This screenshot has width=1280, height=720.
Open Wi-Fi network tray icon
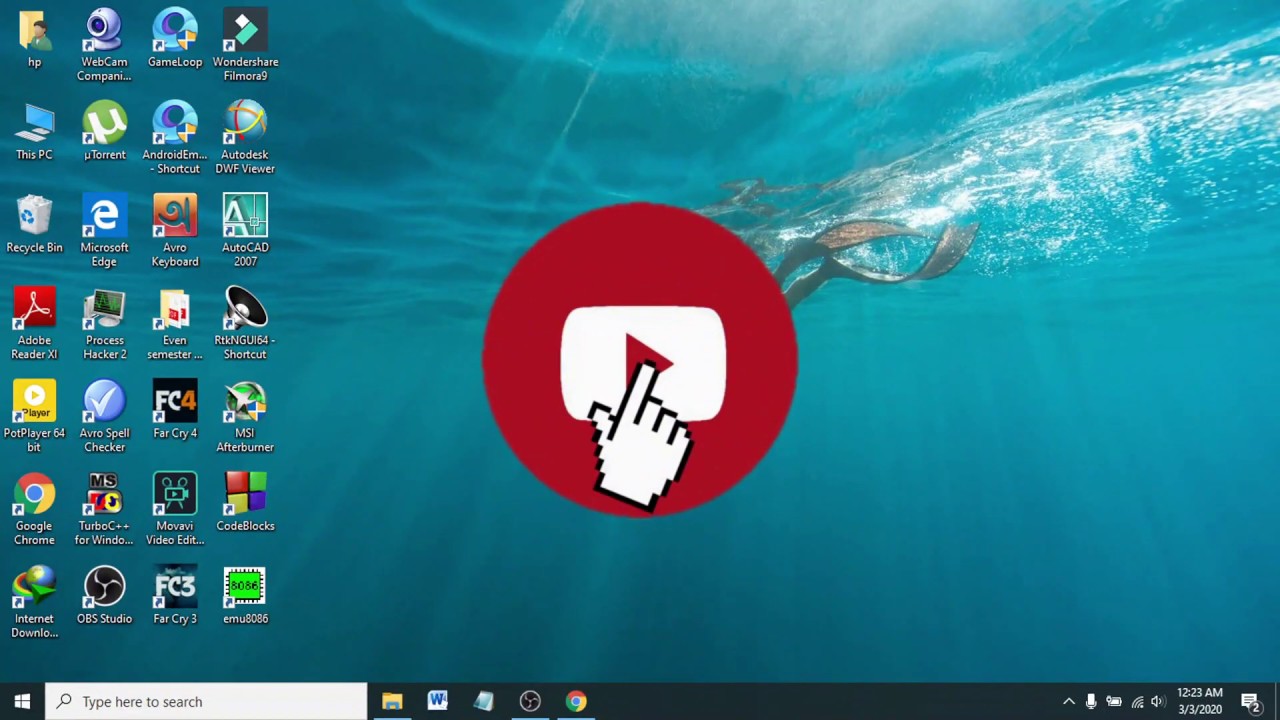(1137, 701)
